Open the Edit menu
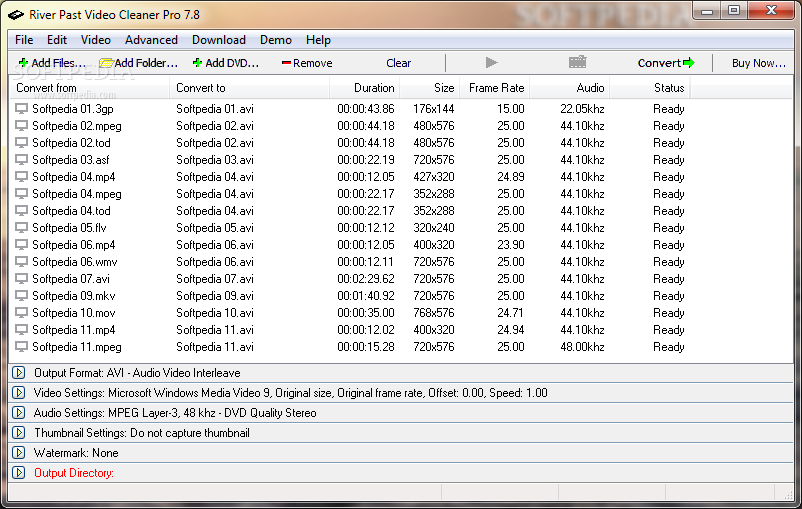This screenshot has width=802, height=509. coord(57,40)
